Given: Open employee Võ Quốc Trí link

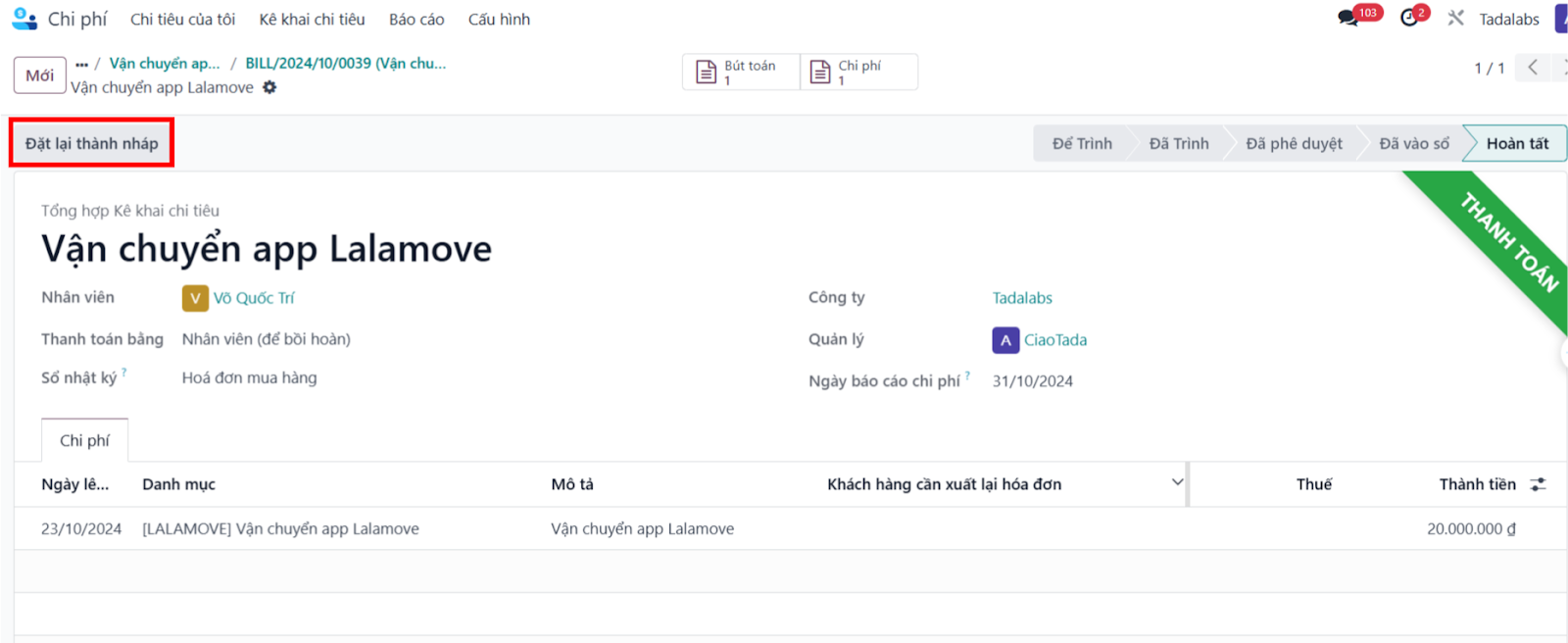Looking at the screenshot, I should (254, 298).
